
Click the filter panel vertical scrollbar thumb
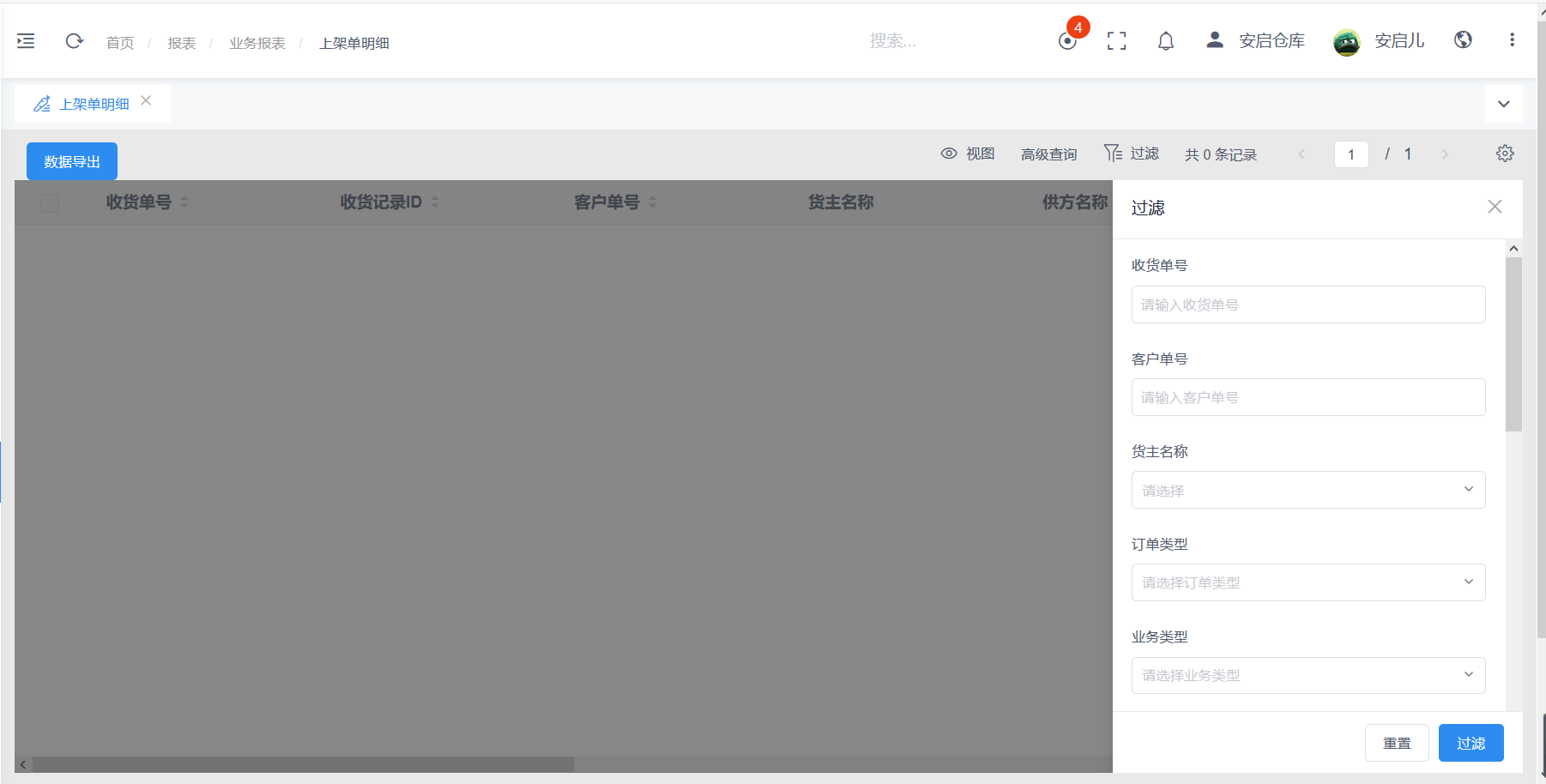click(1513, 344)
